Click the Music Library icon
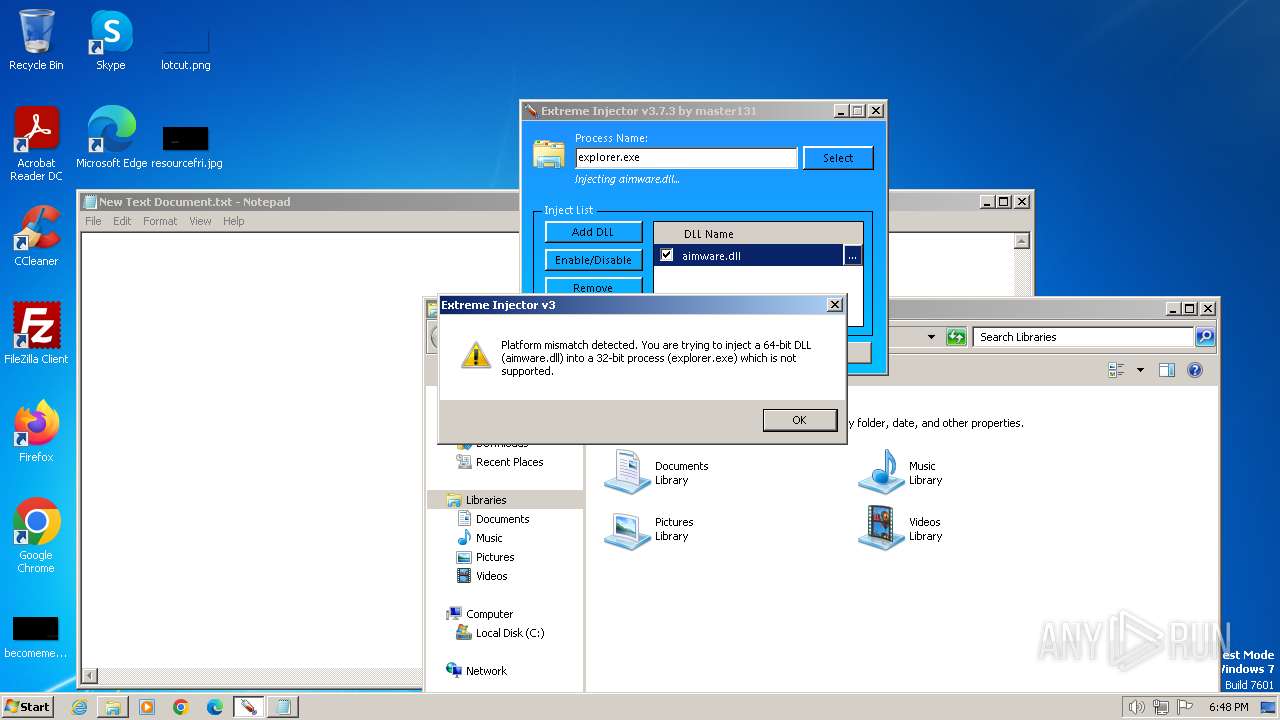The height and width of the screenshot is (720, 1280). coord(881,472)
